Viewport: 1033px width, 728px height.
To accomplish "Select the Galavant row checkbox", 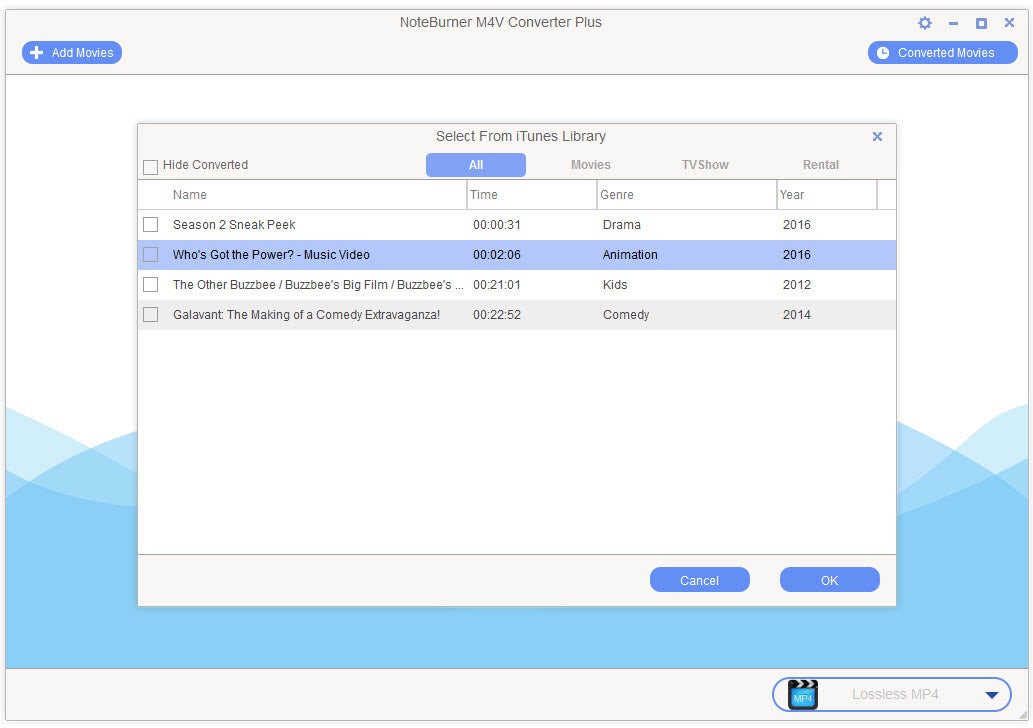I will [150, 314].
